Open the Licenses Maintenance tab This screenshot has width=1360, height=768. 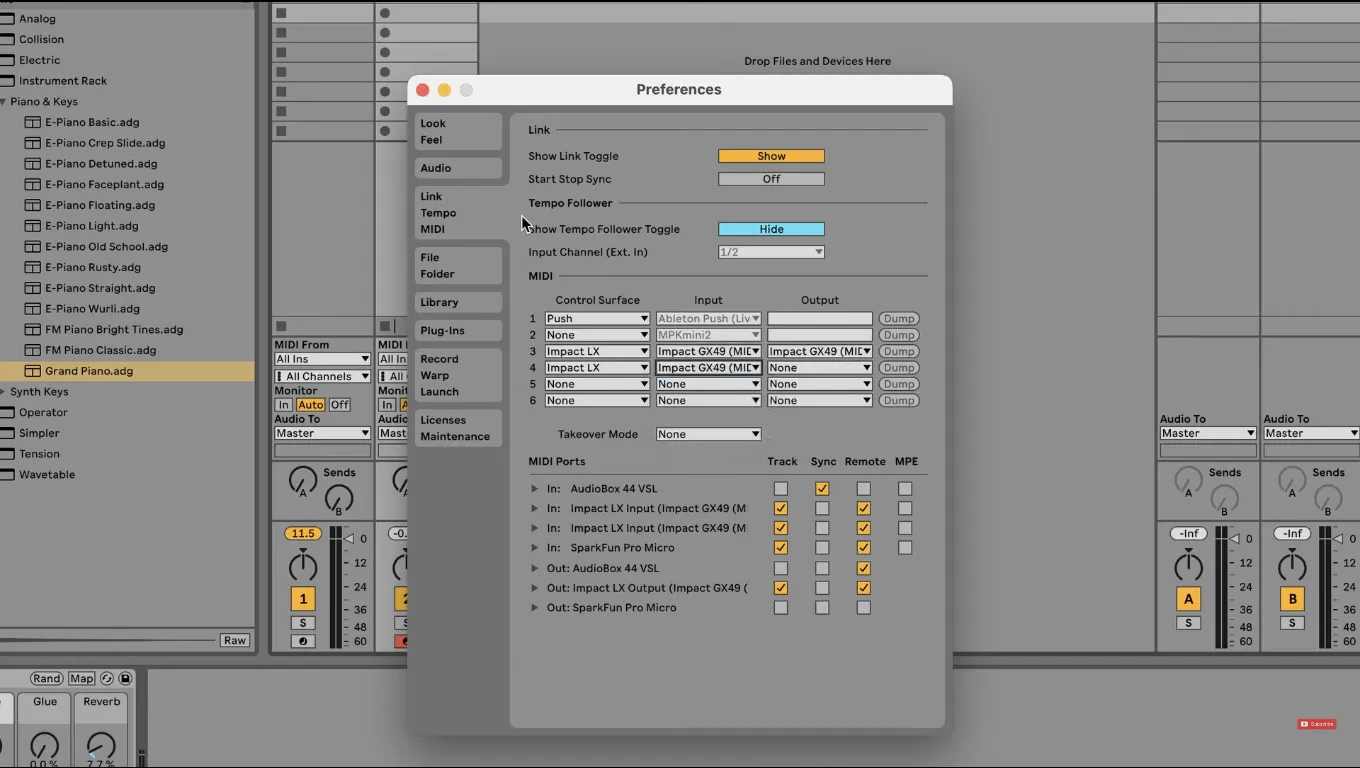pyautogui.click(x=458, y=428)
